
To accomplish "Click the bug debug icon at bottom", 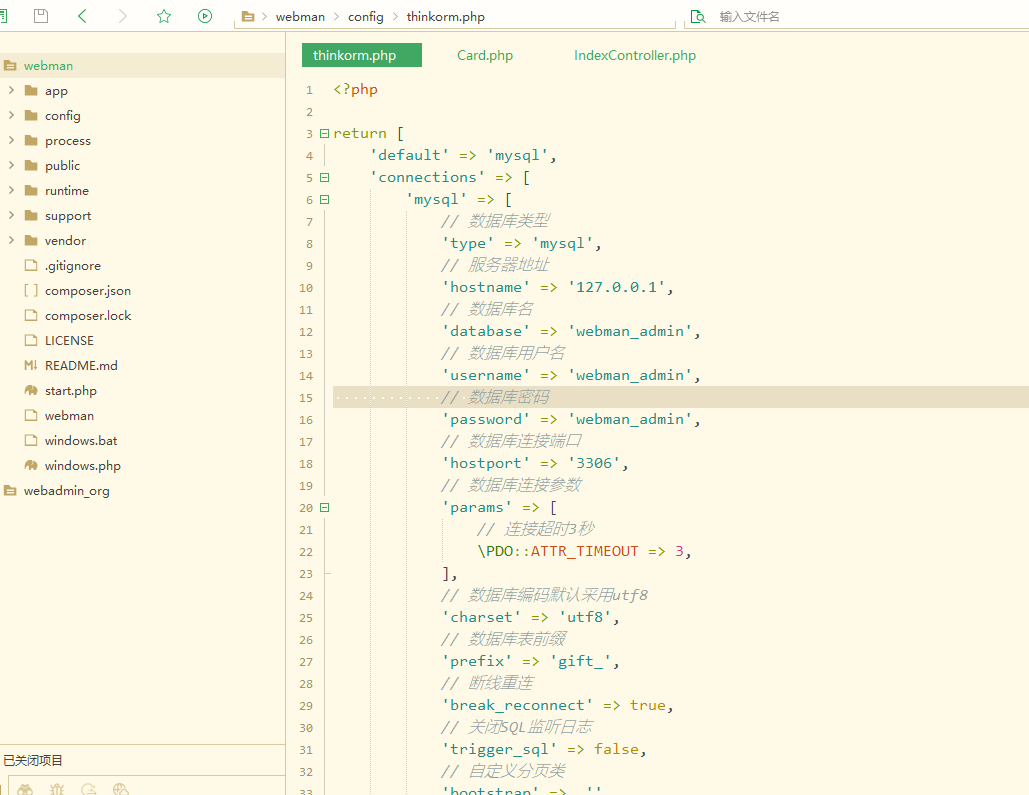I will point(57,789).
